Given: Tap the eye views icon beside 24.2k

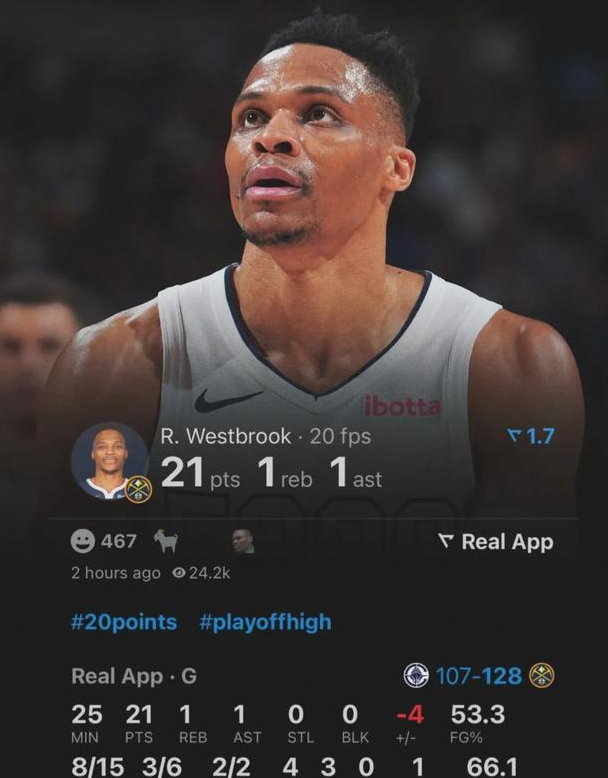Looking at the screenshot, I should pyautogui.click(x=178, y=573).
